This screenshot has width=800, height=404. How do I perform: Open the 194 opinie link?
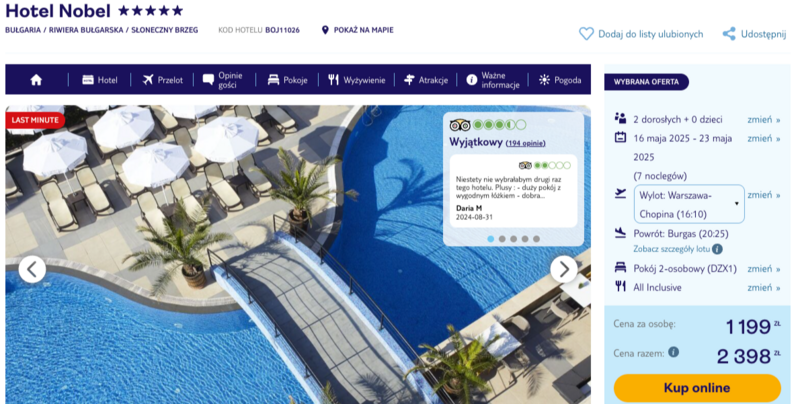click(x=526, y=143)
